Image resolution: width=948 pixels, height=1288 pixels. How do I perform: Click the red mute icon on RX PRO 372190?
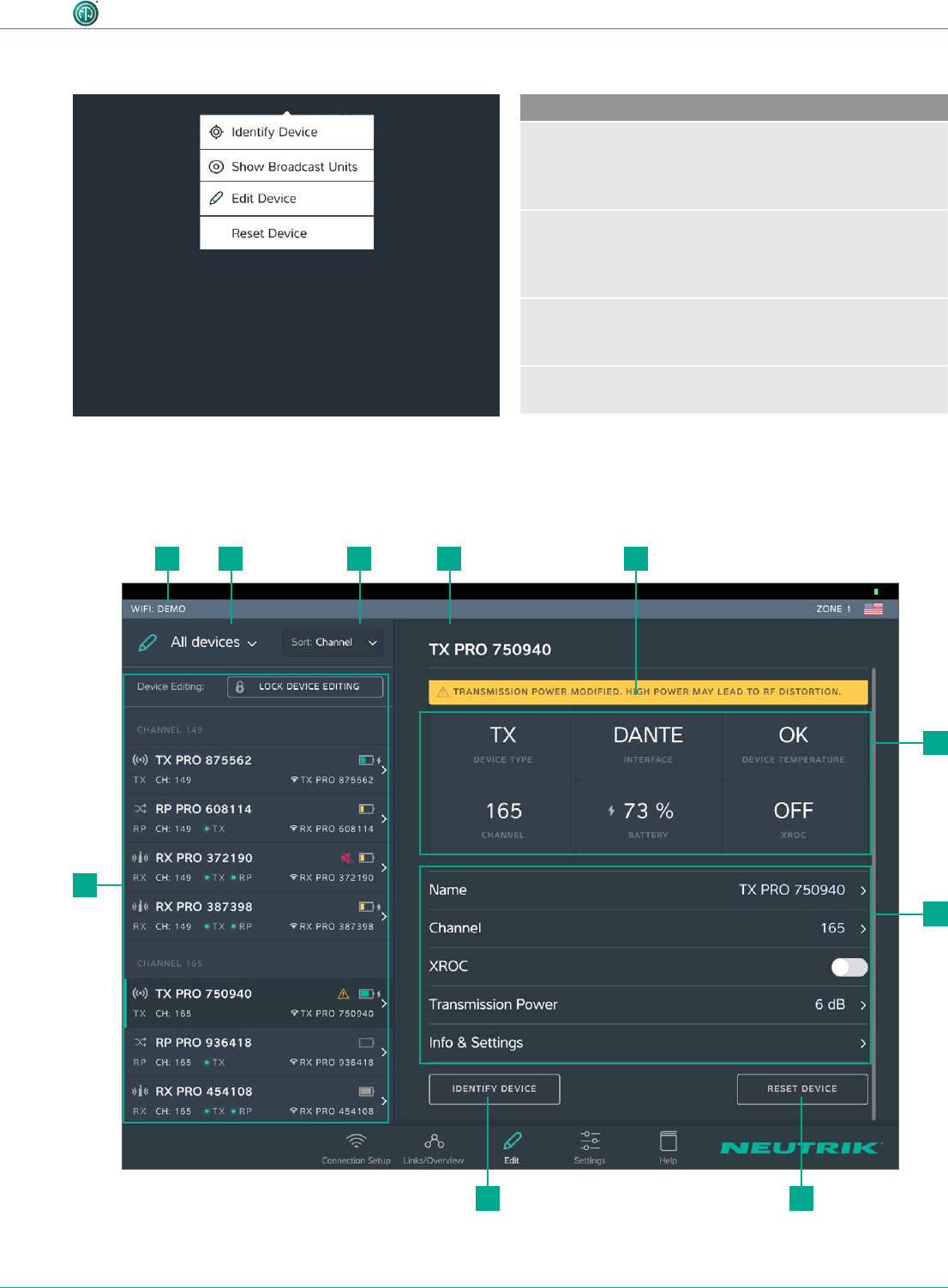click(x=346, y=857)
